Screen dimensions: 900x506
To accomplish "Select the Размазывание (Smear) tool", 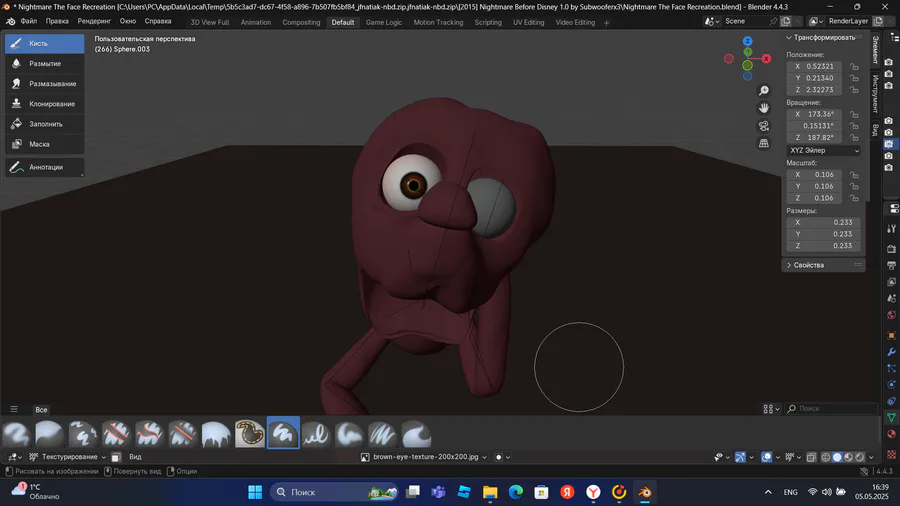I will coord(45,83).
